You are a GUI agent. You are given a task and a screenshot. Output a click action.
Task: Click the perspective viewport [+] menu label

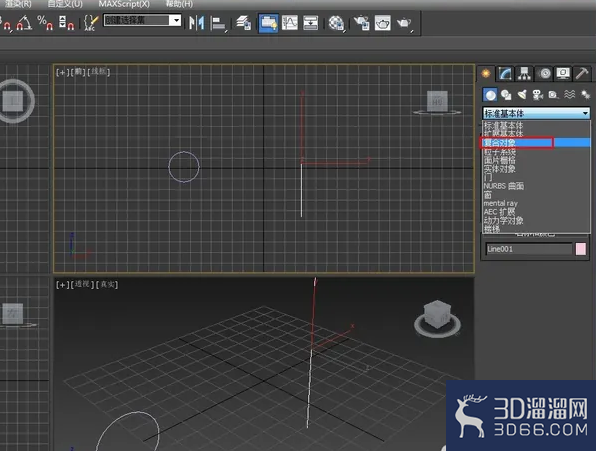point(62,284)
